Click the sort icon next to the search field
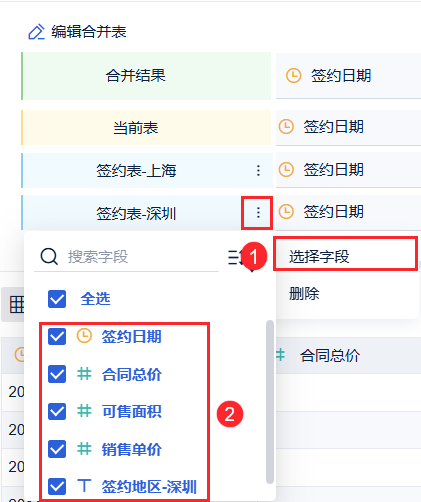 pyautogui.click(x=235, y=258)
